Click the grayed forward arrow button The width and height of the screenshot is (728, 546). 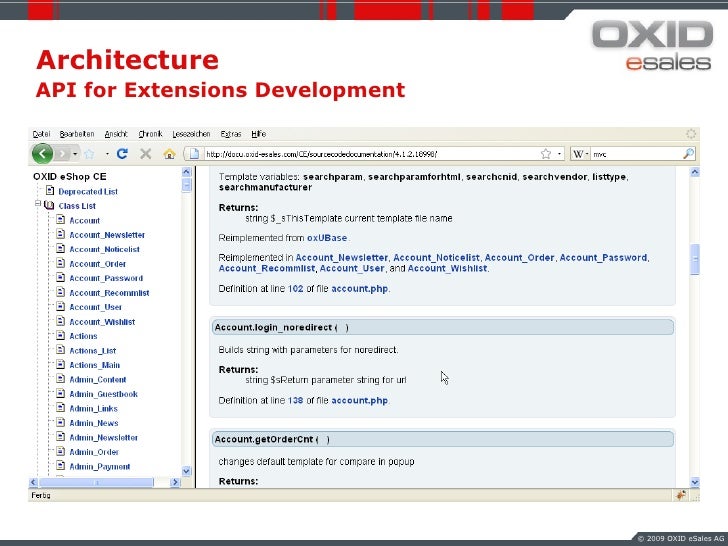pyautogui.click(x=62, y=154)
